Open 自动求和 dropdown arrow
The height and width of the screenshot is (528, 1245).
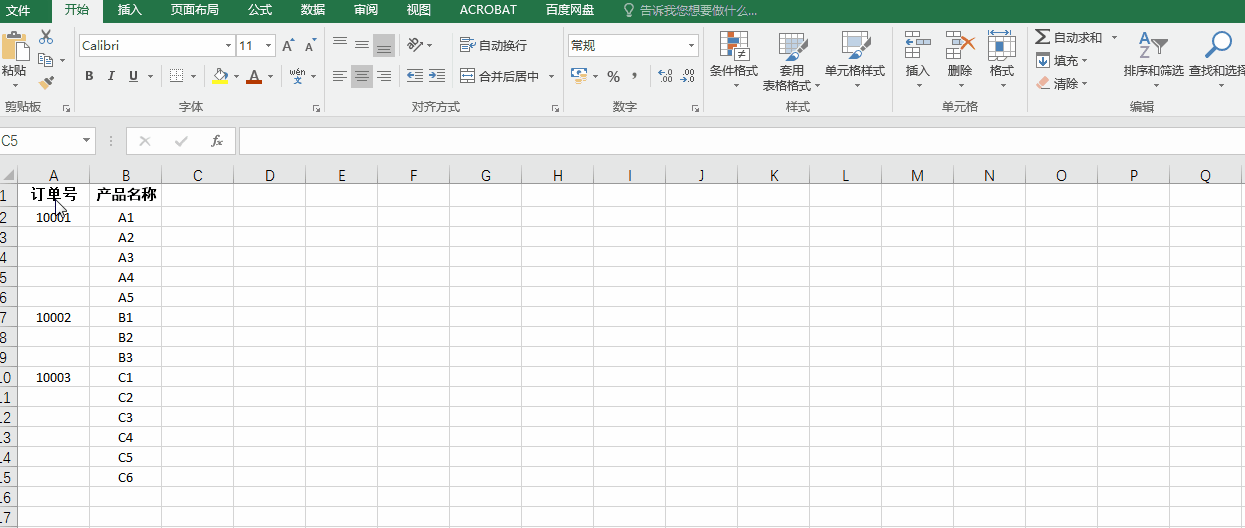(x=1114, y=37)
